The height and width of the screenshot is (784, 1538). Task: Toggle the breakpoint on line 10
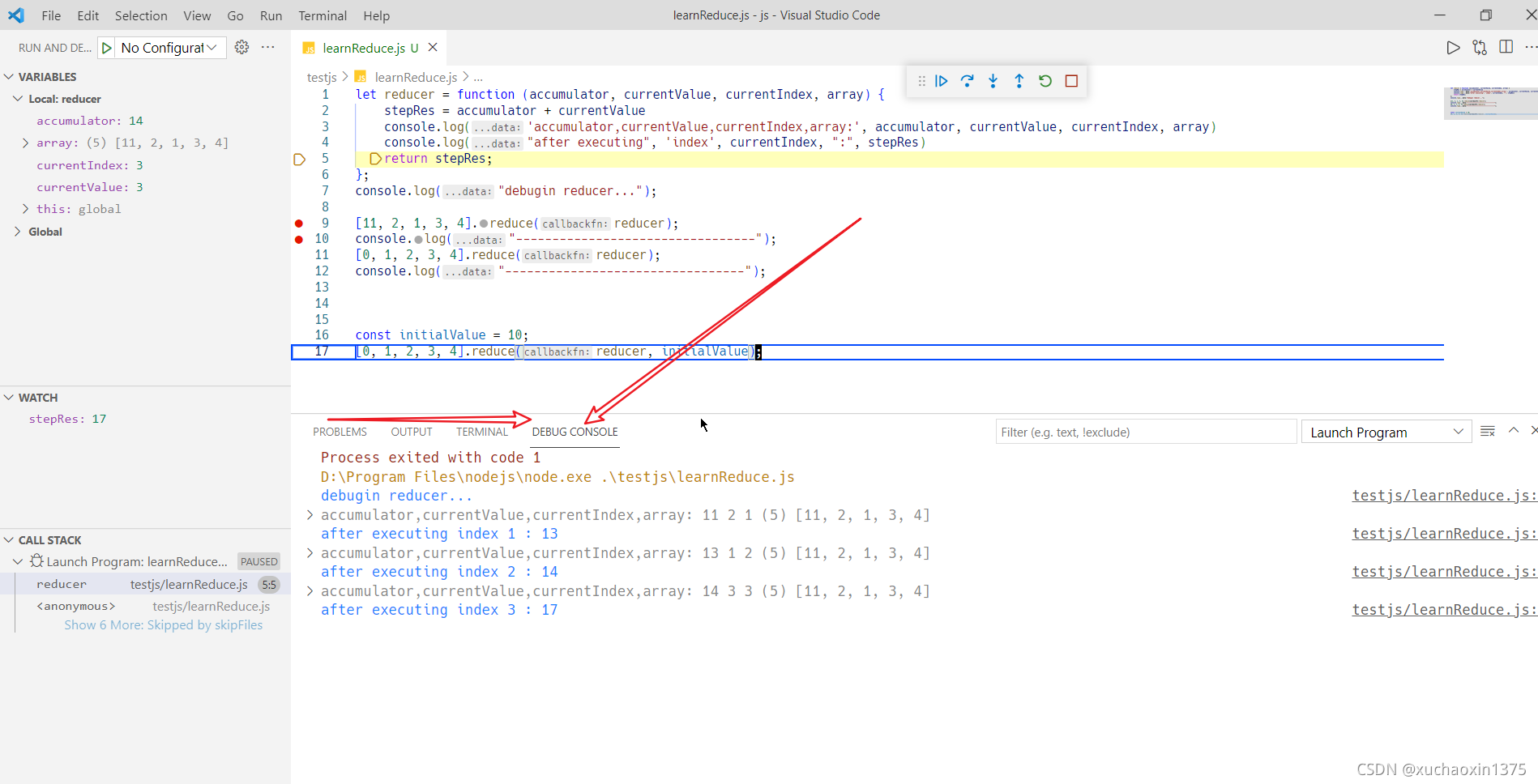click(x=298, y=239)
